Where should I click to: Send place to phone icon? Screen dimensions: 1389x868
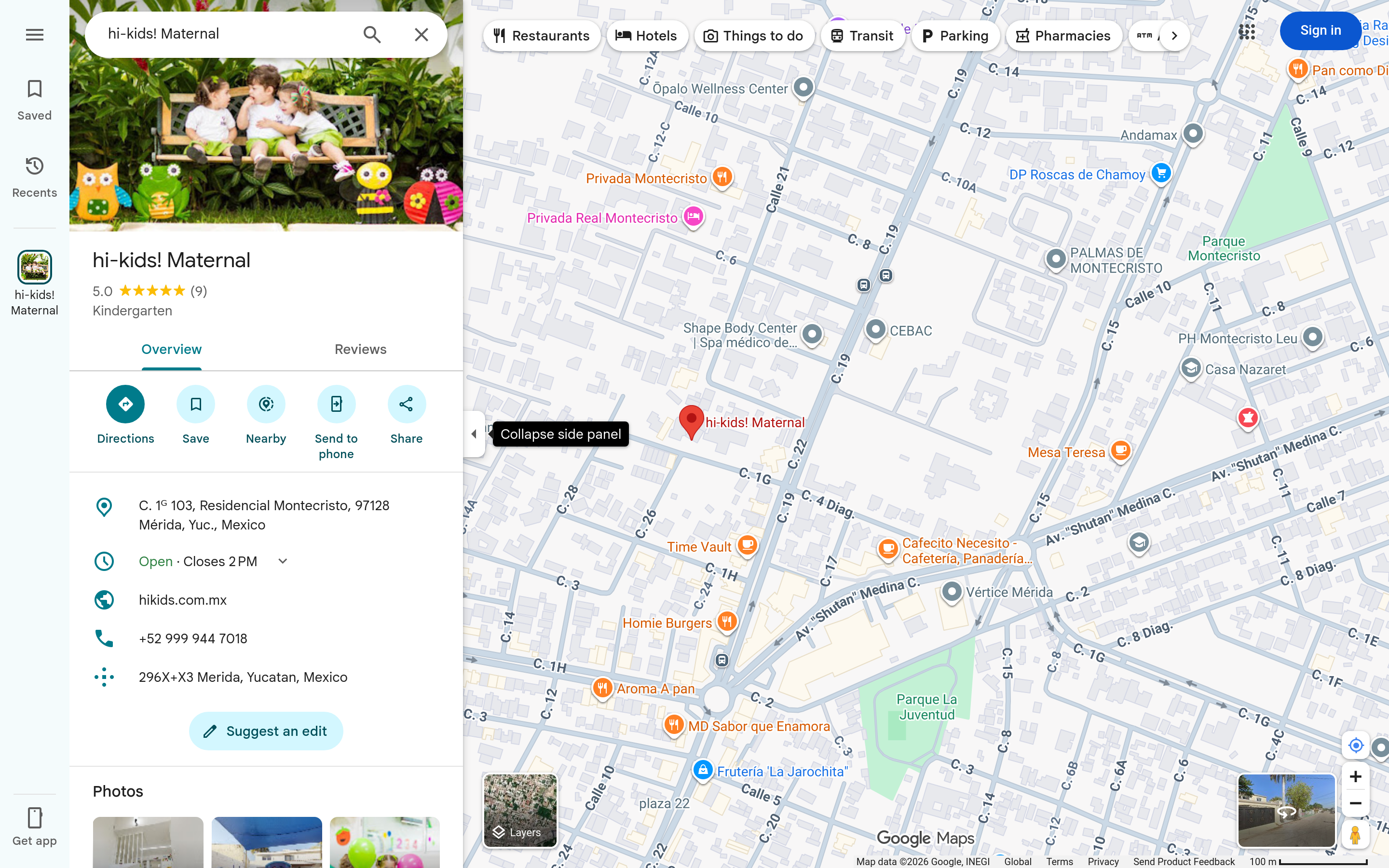[336, 404]
